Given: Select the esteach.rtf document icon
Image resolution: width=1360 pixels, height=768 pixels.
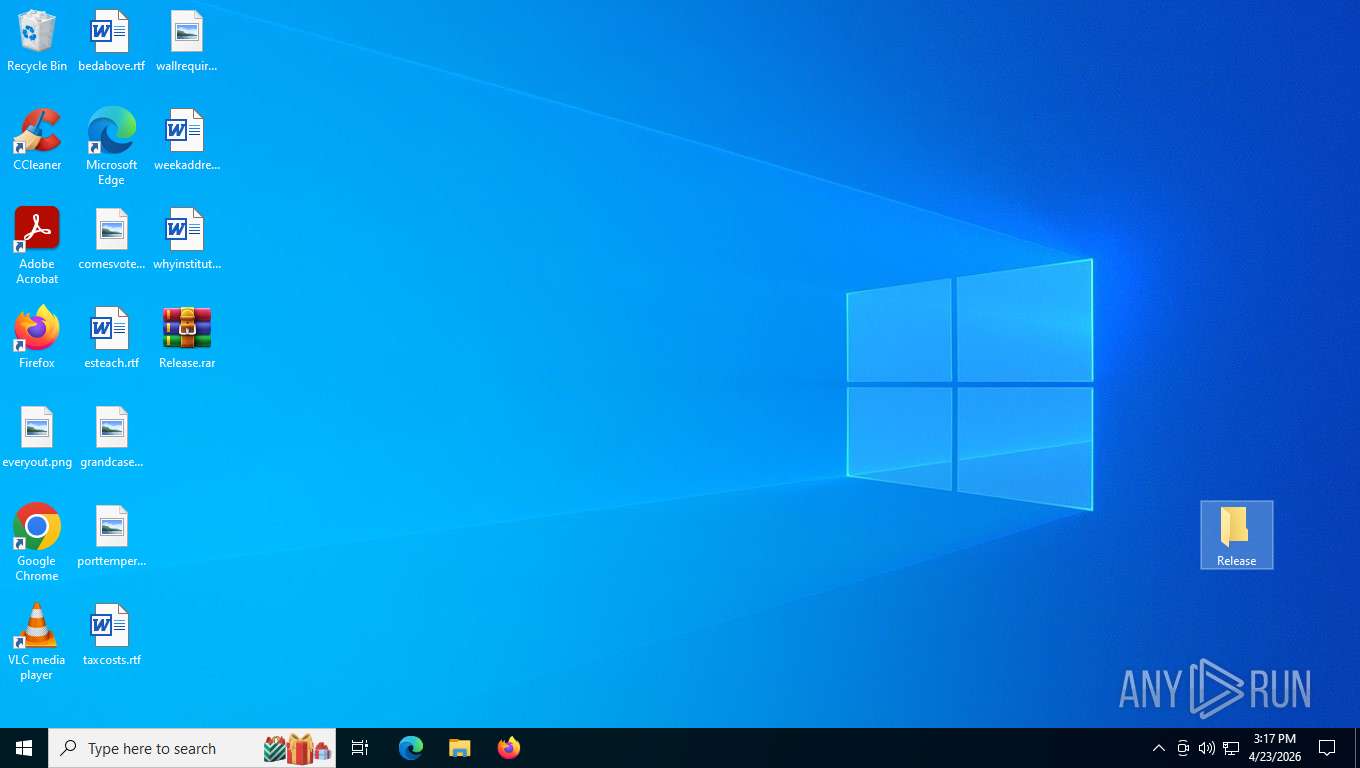Looking at the screenshot, I should pos(111,339).
